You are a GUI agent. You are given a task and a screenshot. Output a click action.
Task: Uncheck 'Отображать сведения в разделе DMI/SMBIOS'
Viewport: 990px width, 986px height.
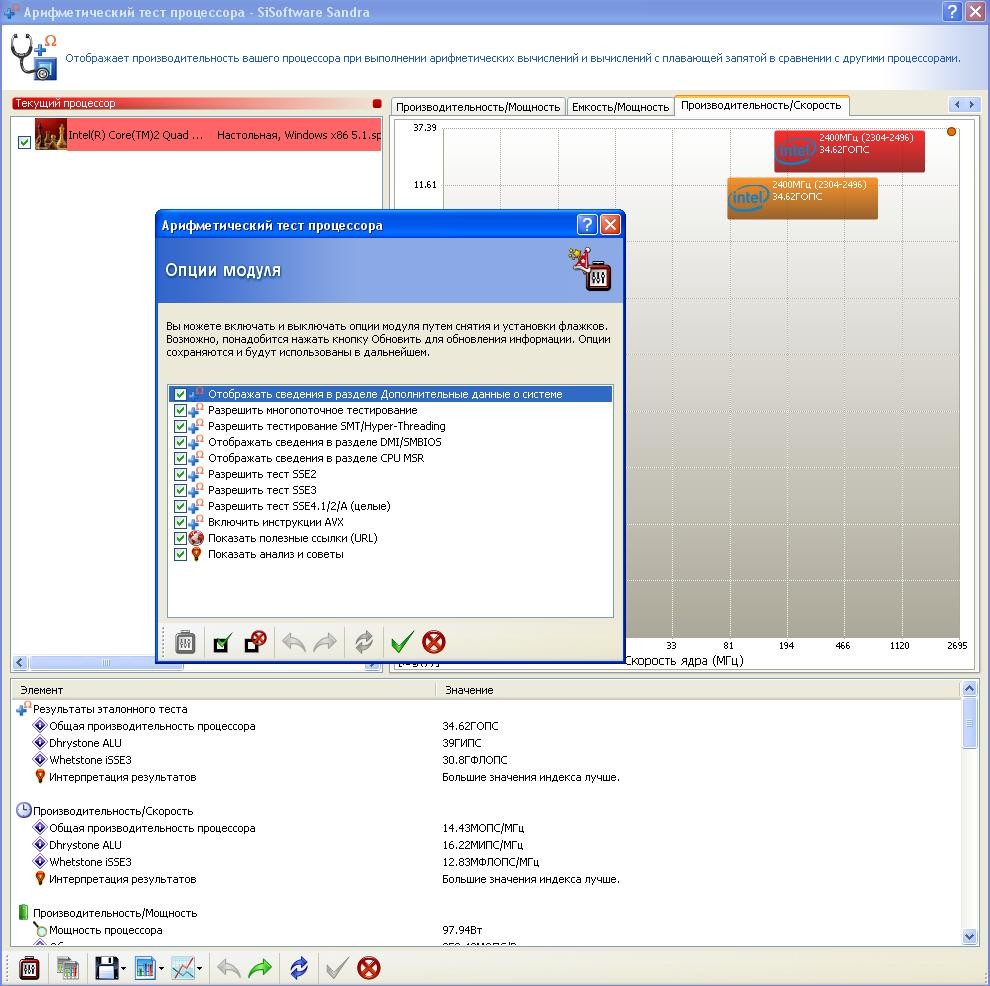coord(180,443)
